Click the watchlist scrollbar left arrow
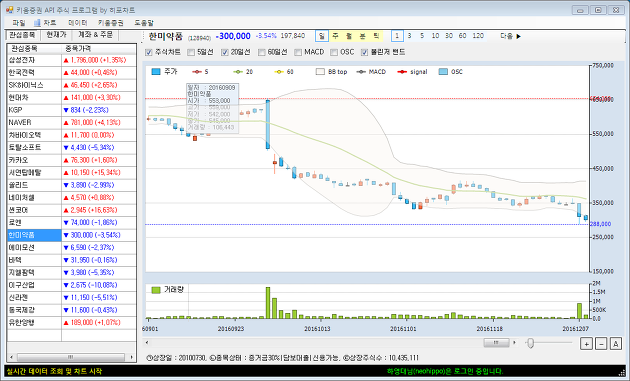 point(11,357)
